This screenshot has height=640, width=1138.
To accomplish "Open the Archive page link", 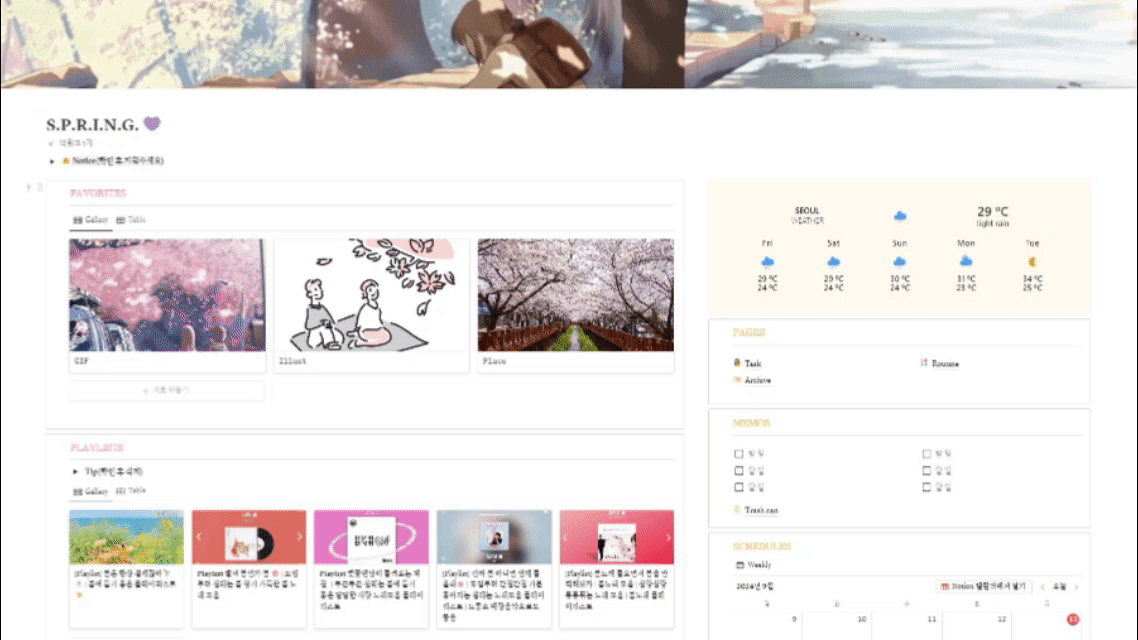I will click(758, 380).
